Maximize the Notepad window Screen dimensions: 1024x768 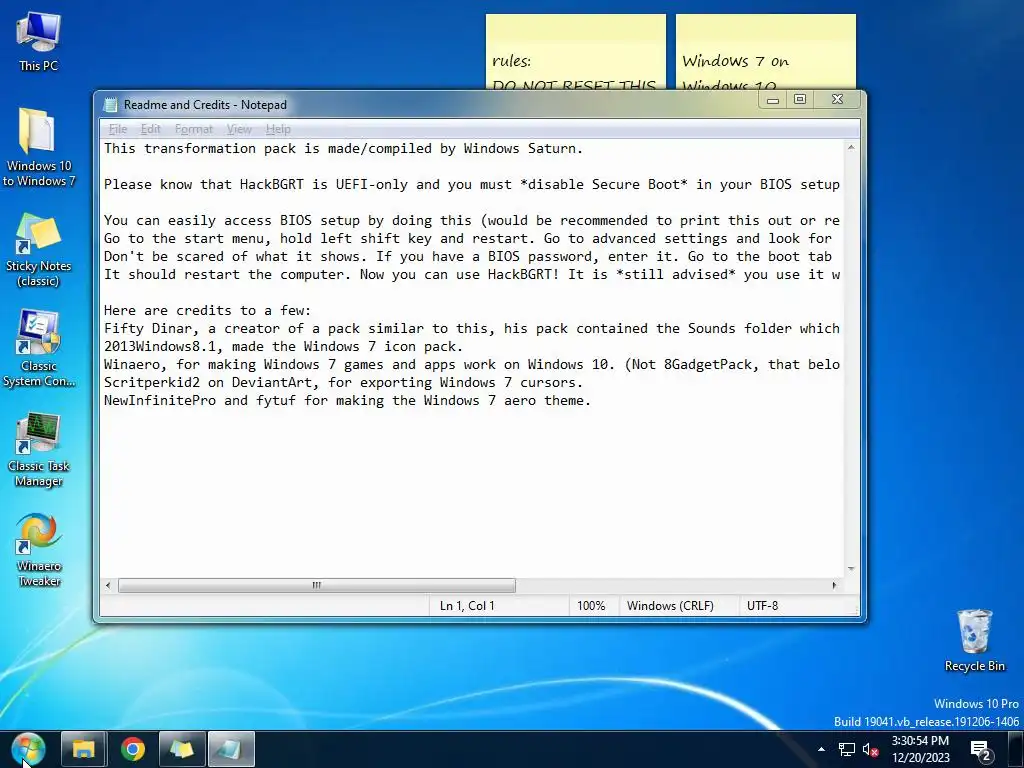pyautogui.click(x=800, y=100)
